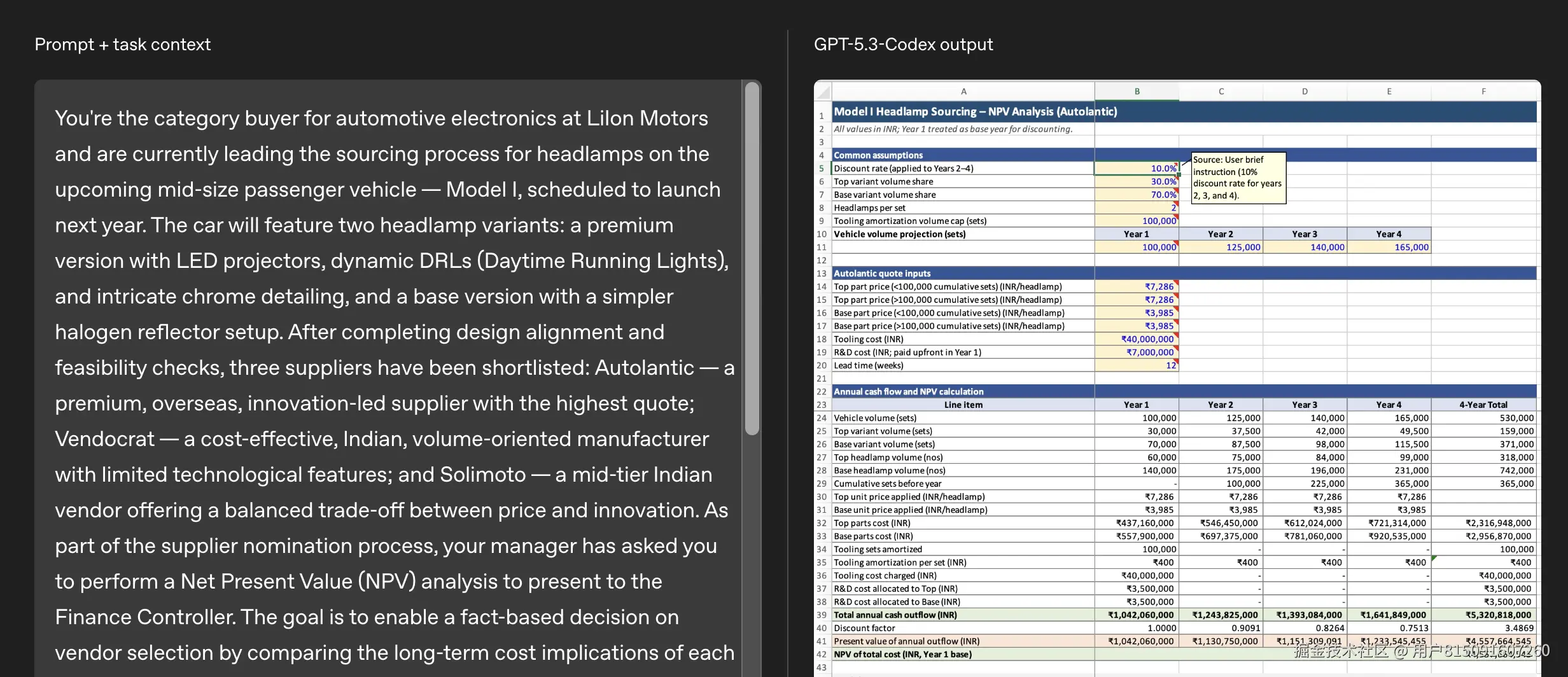Select the spreadsheet select-all corner triangle

click(x=823, y=92)
